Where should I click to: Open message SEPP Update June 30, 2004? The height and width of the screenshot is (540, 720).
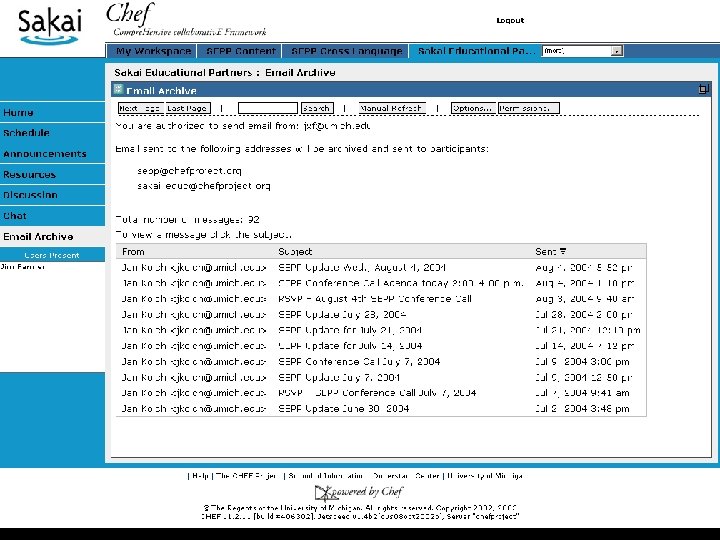pos(343,409)
